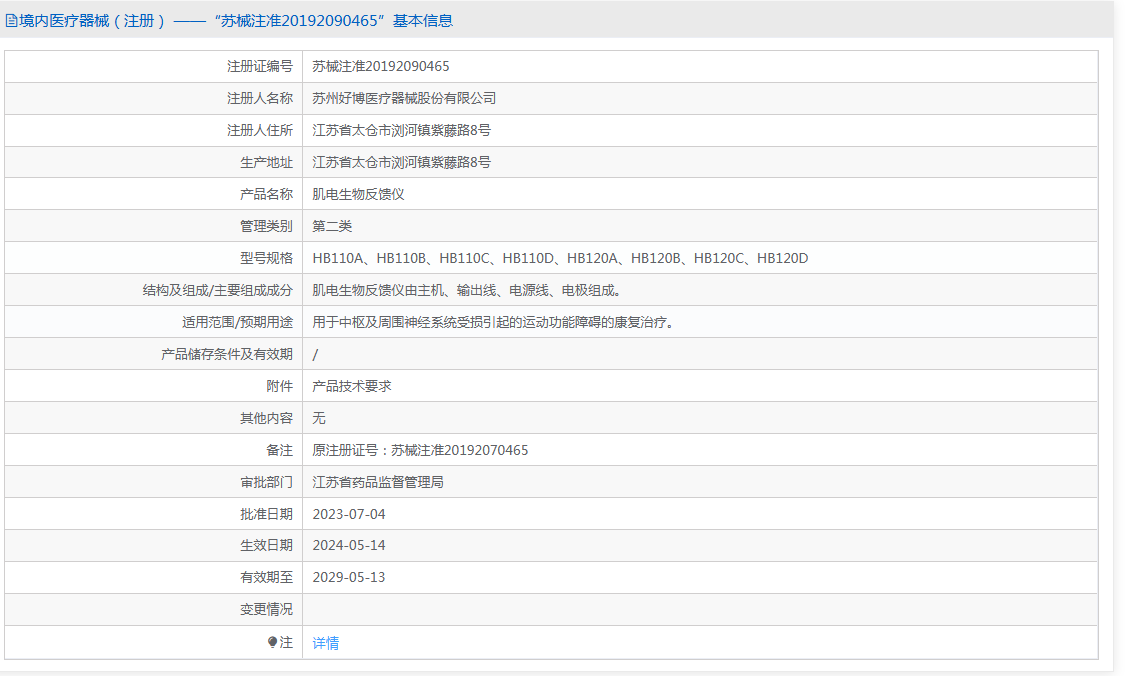Image resolution: width=1125 pixels, height=676 pixels.
Task: Click the 产品储存条件及有效期 label
Action: coord(227,355)
